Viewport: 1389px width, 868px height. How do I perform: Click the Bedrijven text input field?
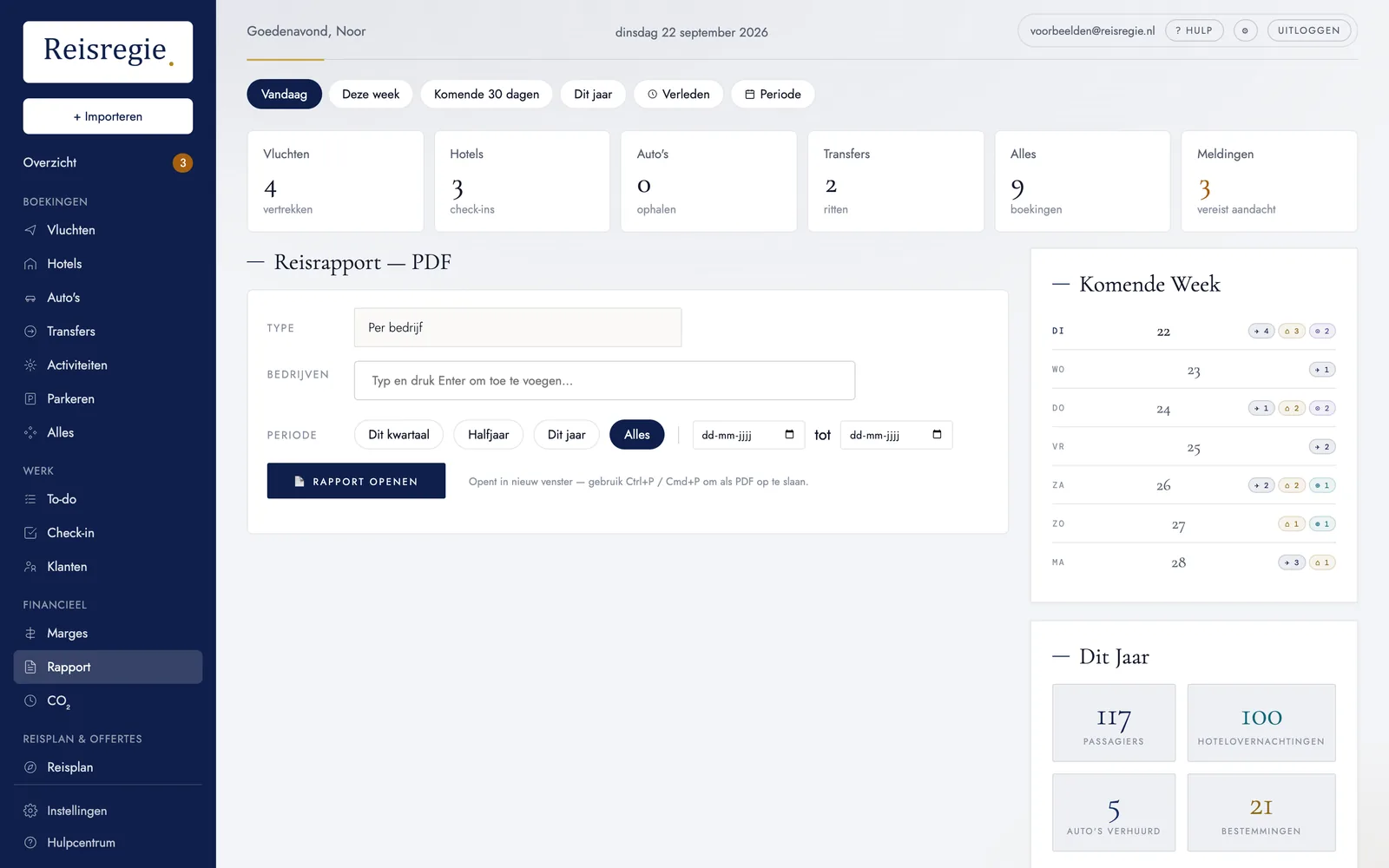(604, 380)
